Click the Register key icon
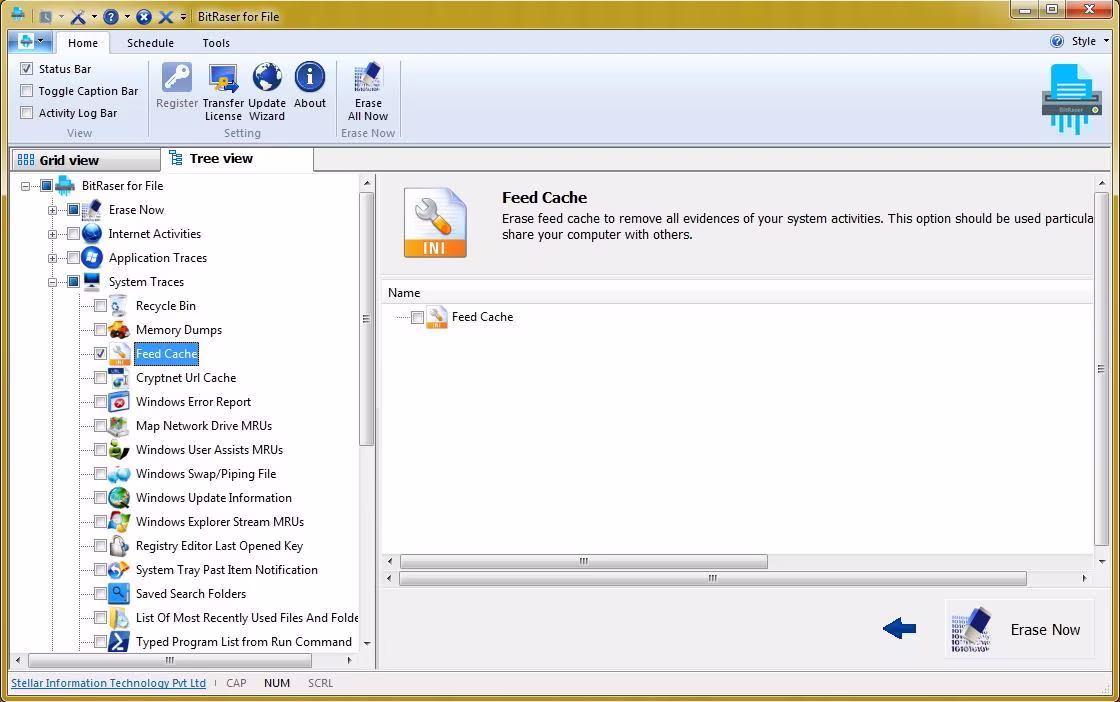 (x=176, y=77)
